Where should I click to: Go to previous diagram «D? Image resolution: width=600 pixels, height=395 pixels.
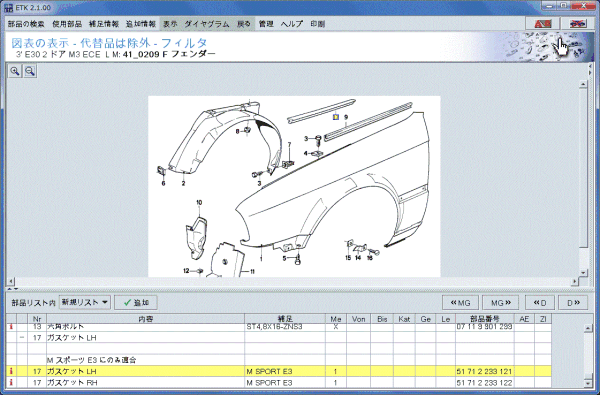point(540,303)
